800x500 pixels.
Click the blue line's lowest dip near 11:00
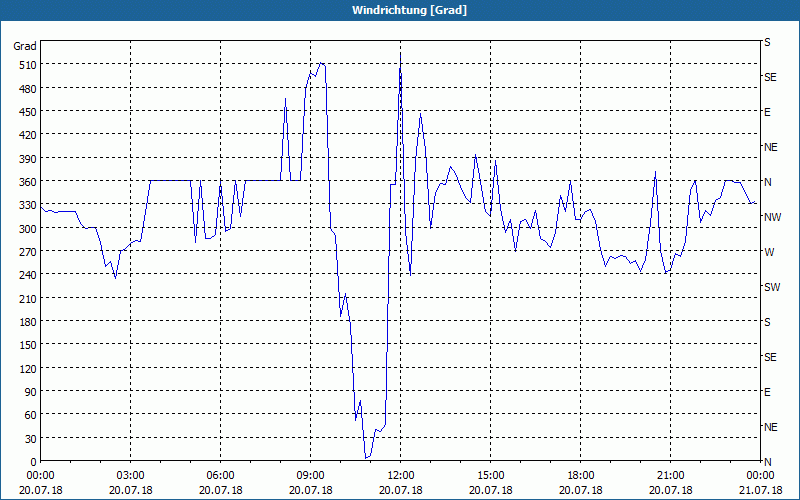(366, 458)
